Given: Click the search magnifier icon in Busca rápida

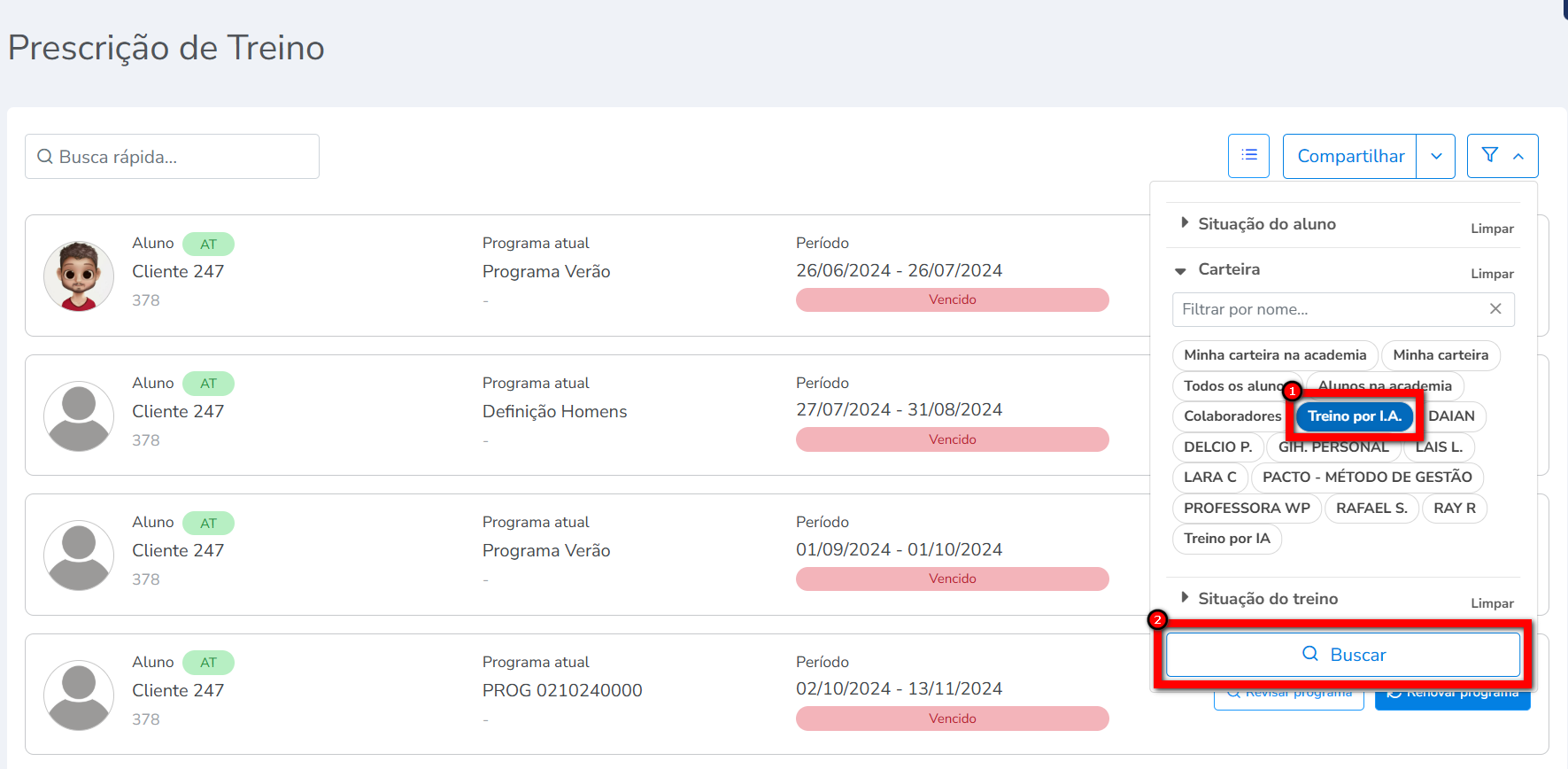Looking at the screenshot, I should [x=45, y=157].
